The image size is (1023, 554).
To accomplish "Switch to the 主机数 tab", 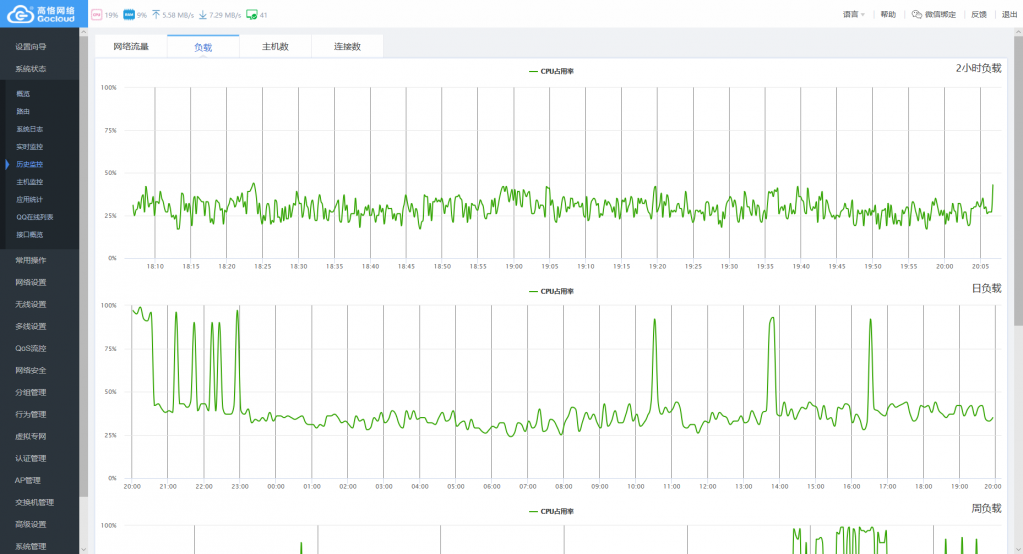I will coord(275,46).
